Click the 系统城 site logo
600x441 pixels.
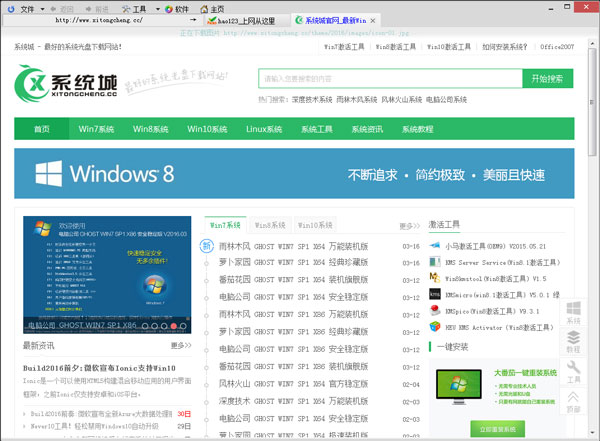click(66, 83)
